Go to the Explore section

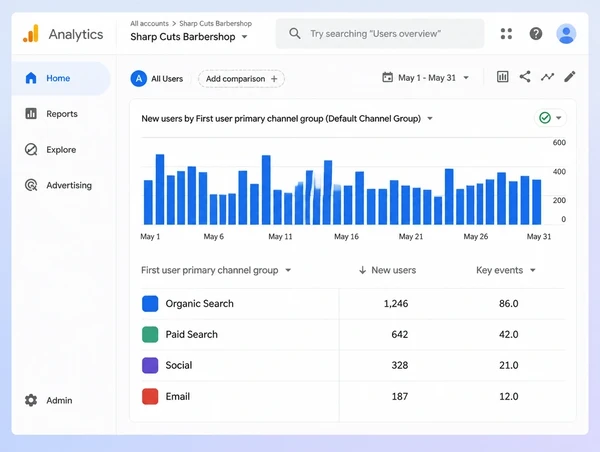tap(61, 149)
